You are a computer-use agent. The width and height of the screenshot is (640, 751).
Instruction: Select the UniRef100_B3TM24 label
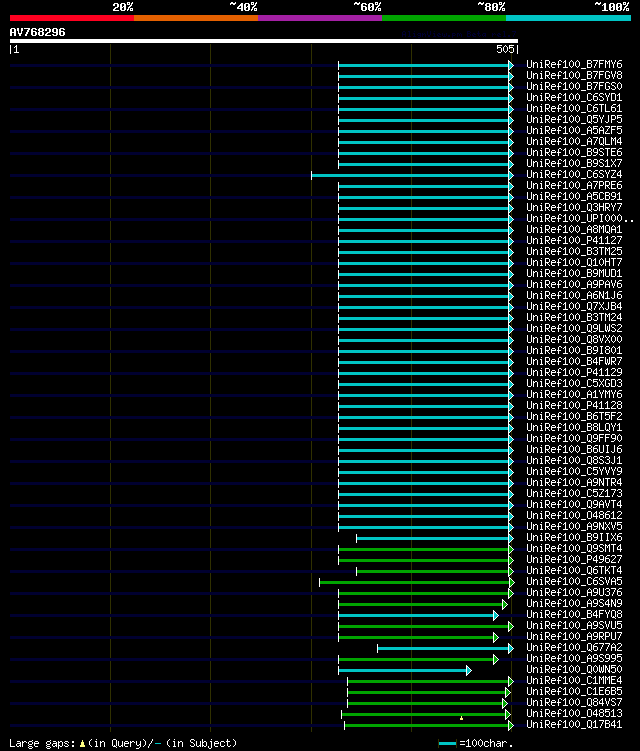[574, 318]
